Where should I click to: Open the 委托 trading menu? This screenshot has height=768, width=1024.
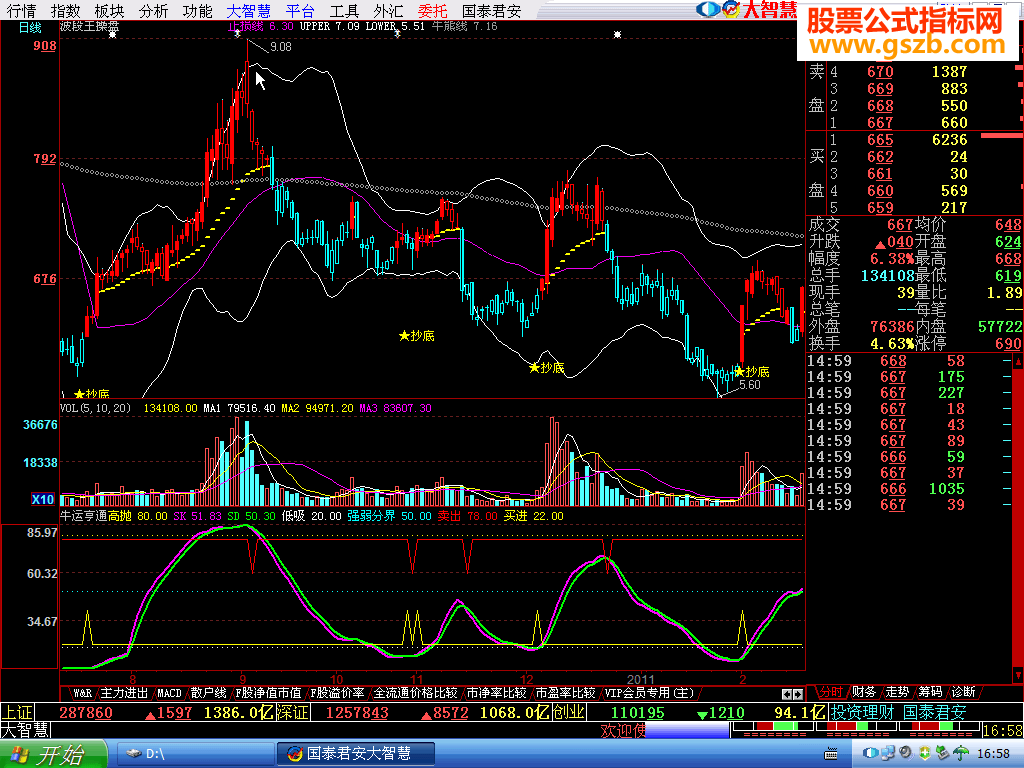[x=432, y=10]
